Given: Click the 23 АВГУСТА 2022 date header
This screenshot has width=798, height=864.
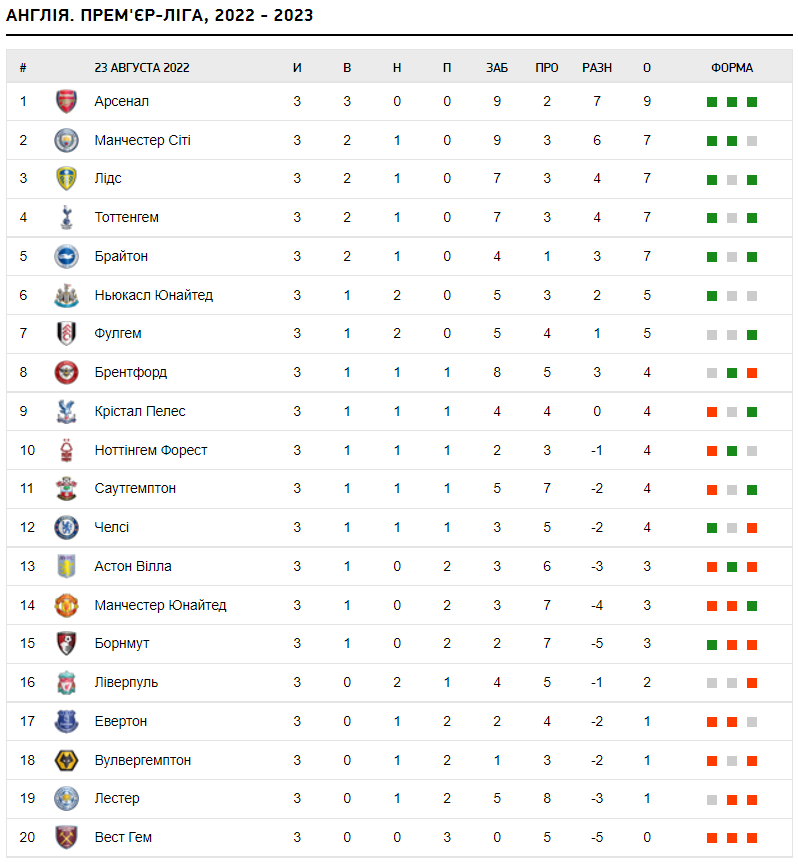Looking at the screenshot, I should tap(142, 68).
